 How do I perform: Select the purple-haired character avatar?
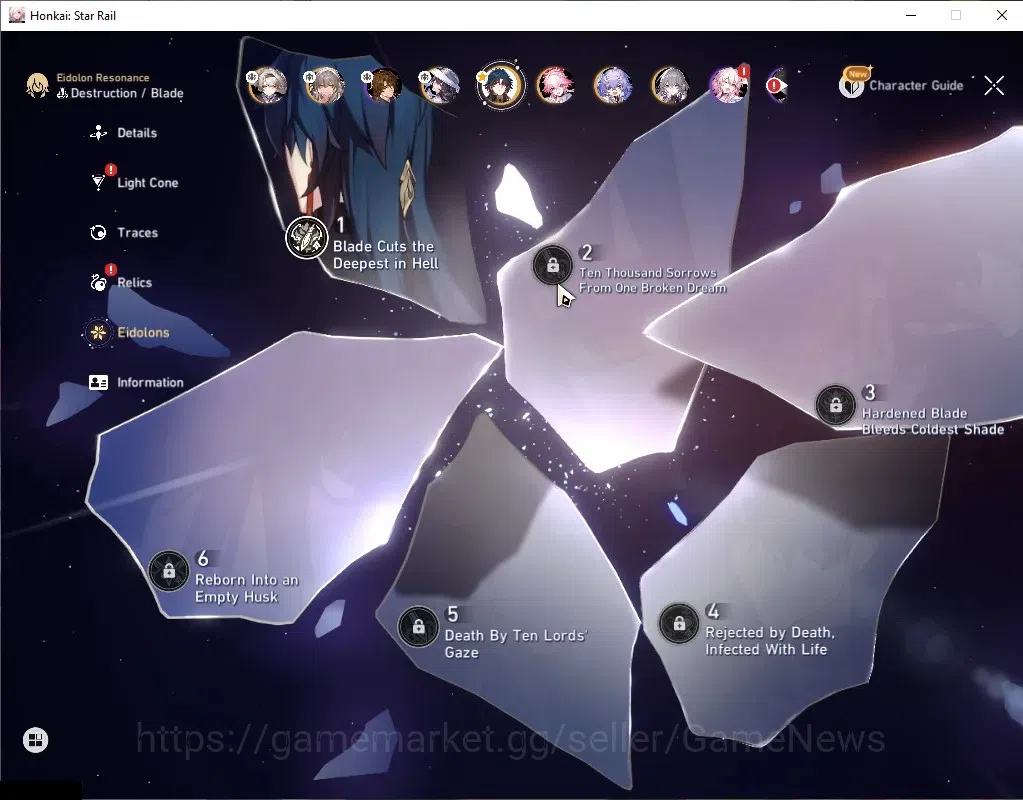[613, 85]
